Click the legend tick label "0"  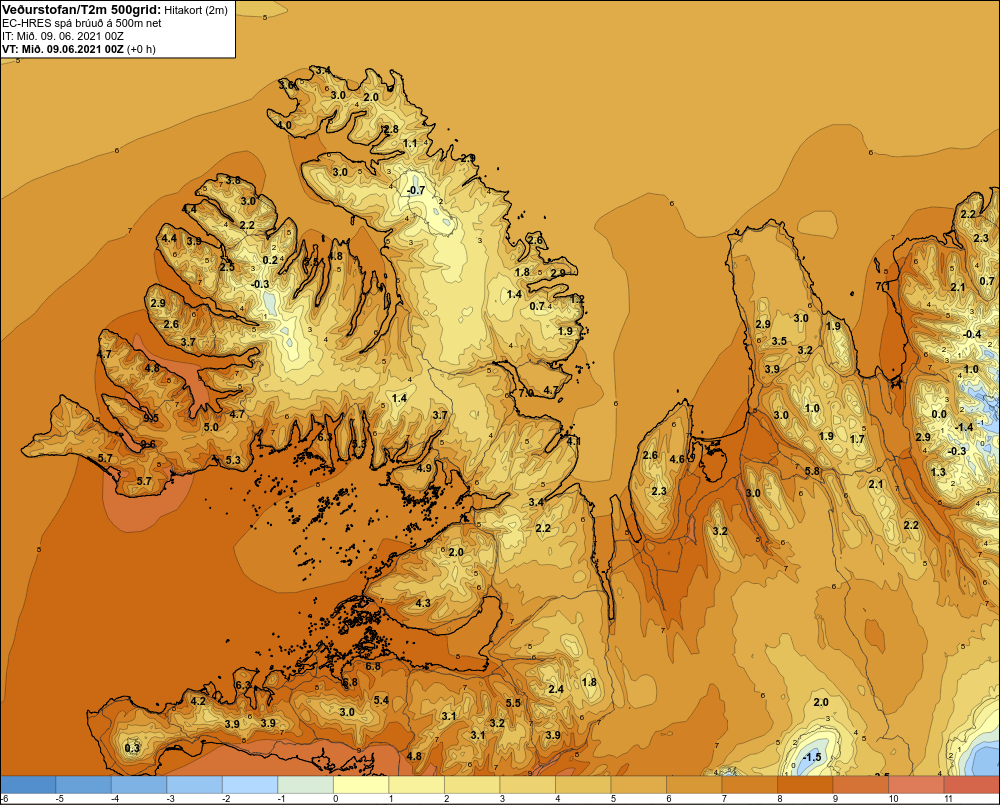click(x=335, y=799)
